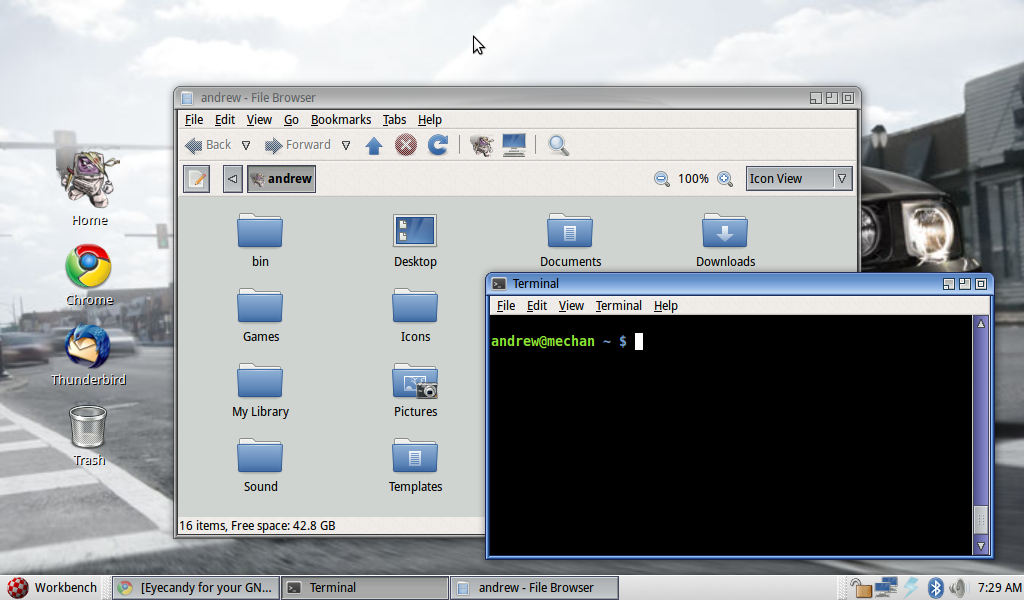This screenshot has height=600, width=1024.
Task: Go up to the parent folder
Action: [374, 145]
